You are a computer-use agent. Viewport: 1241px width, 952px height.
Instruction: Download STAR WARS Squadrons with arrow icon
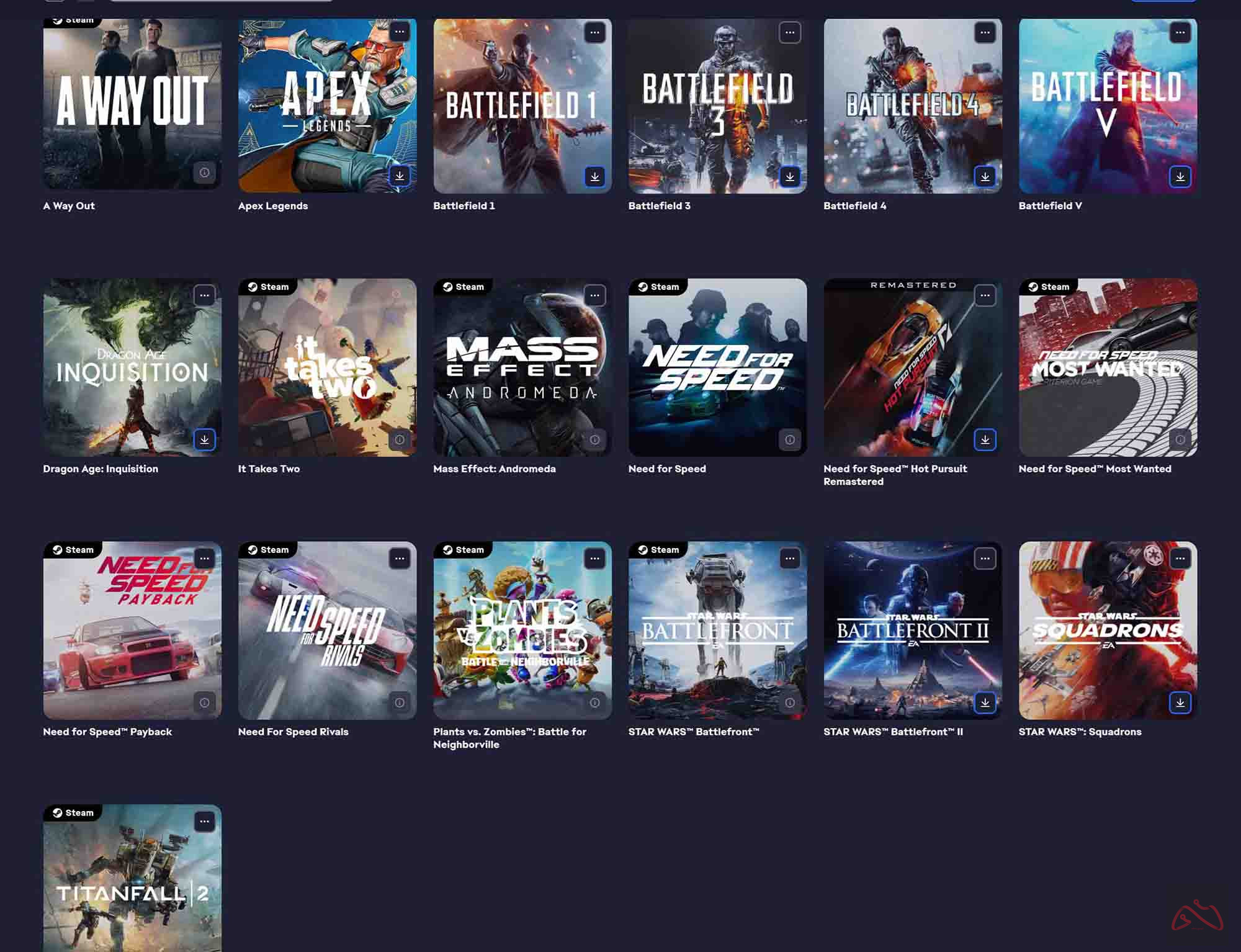tap(1180, 703)
